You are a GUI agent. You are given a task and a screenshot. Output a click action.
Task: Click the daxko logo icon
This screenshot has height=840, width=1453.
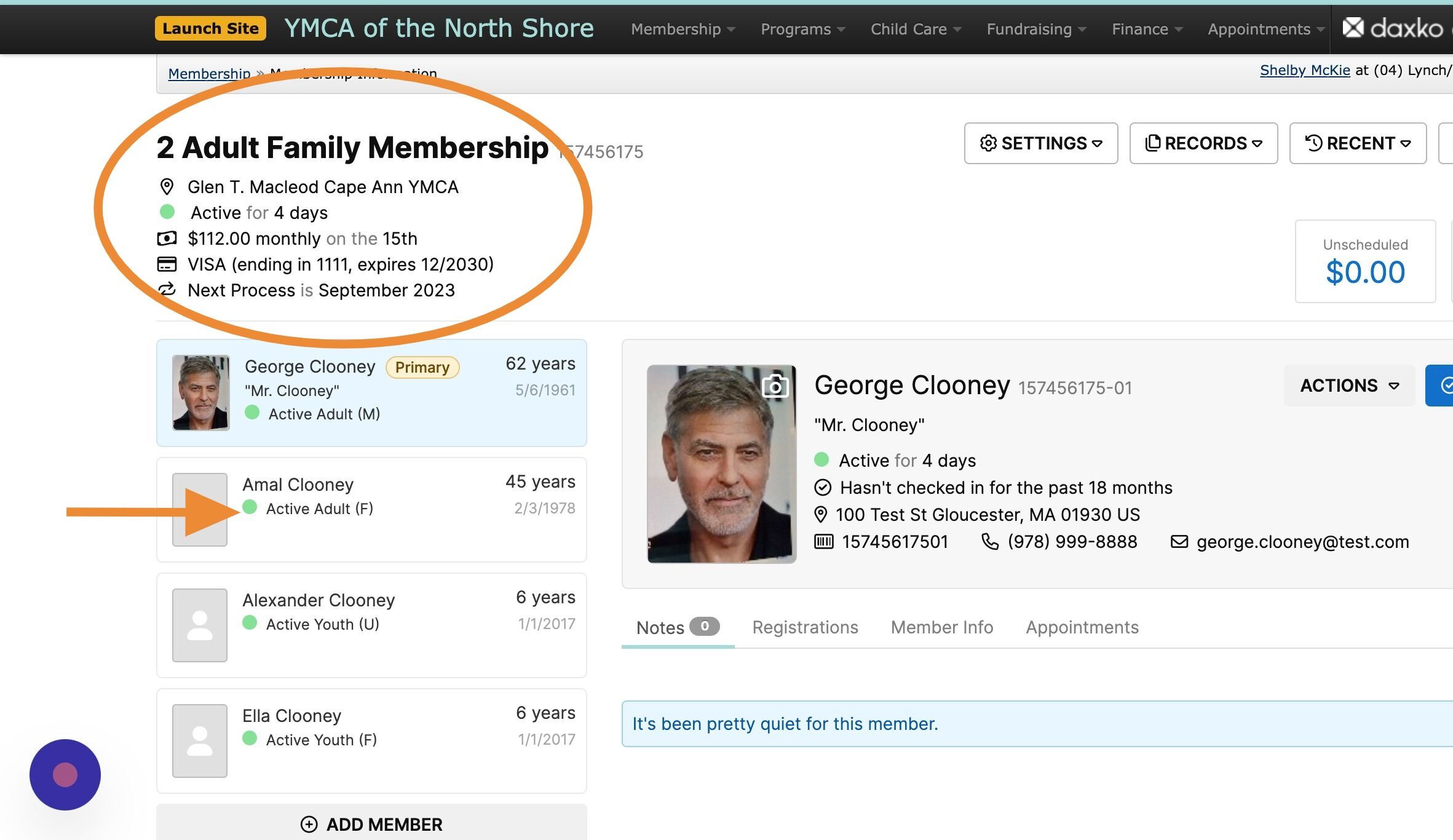click(x=1353, y=28)
